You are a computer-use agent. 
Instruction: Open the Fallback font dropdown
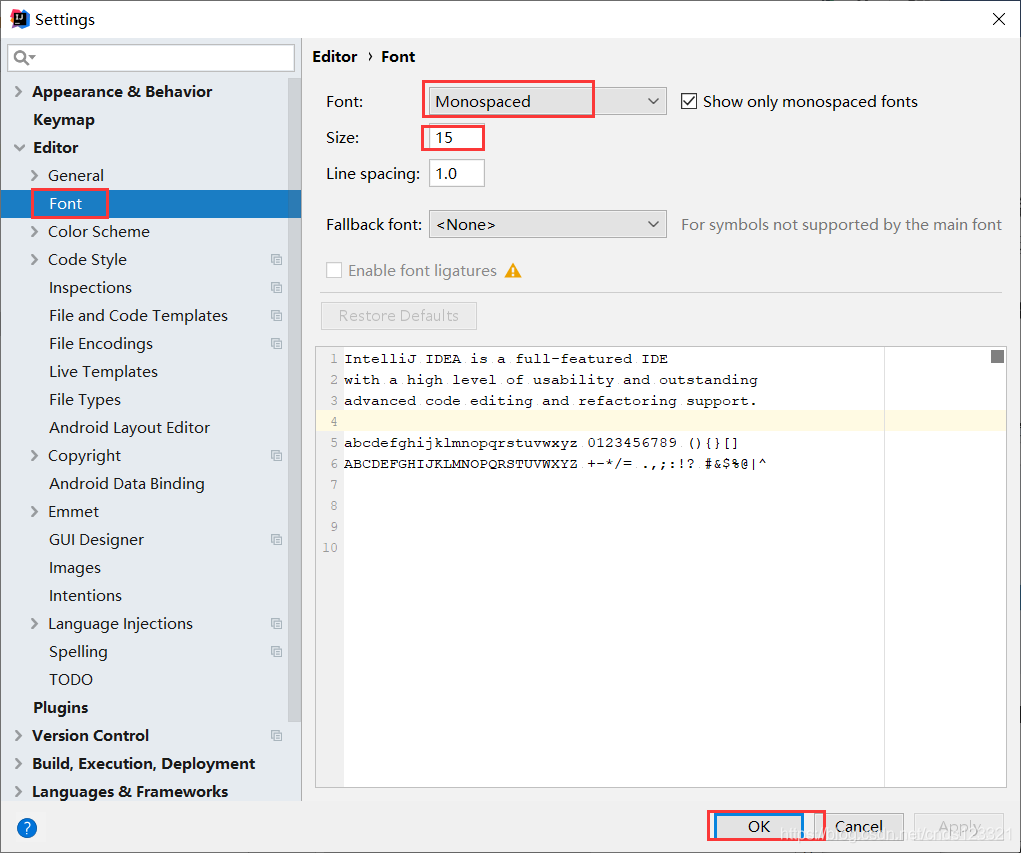click(x=548, y=224)
